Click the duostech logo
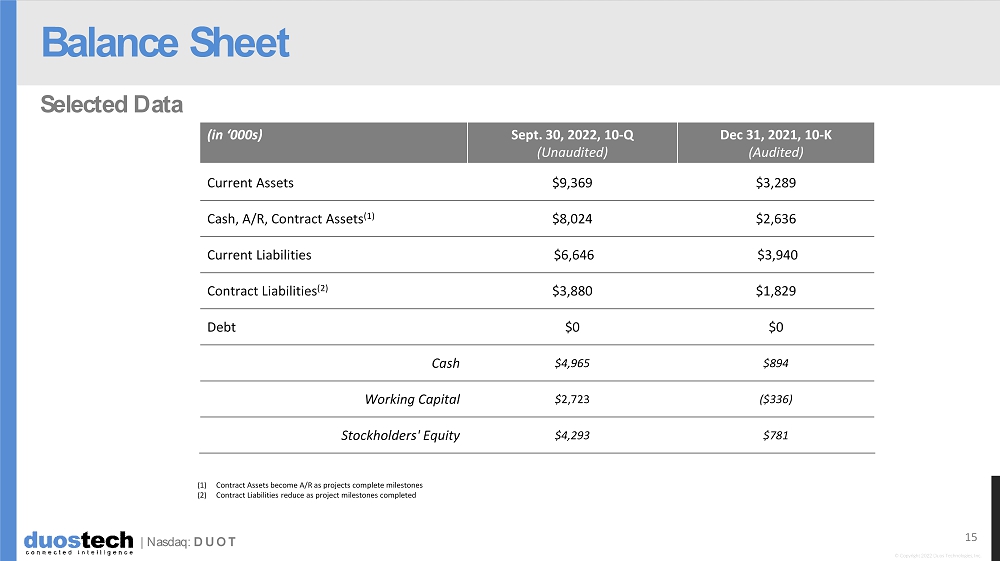This screenshot has width=1000, height=561. (79, 542)
